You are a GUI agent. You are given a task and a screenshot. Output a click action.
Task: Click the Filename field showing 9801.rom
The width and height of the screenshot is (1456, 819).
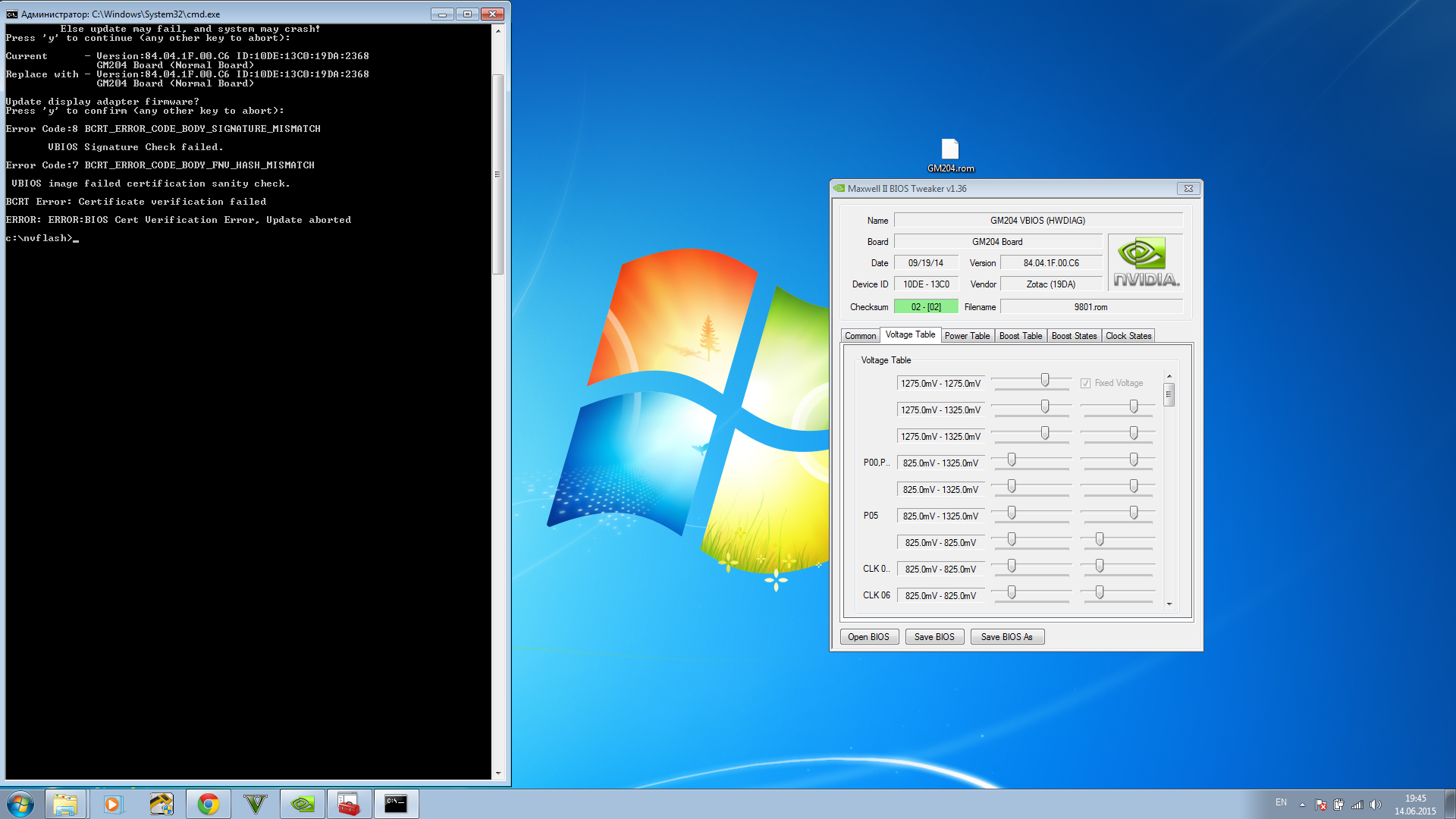[1090, 307]
